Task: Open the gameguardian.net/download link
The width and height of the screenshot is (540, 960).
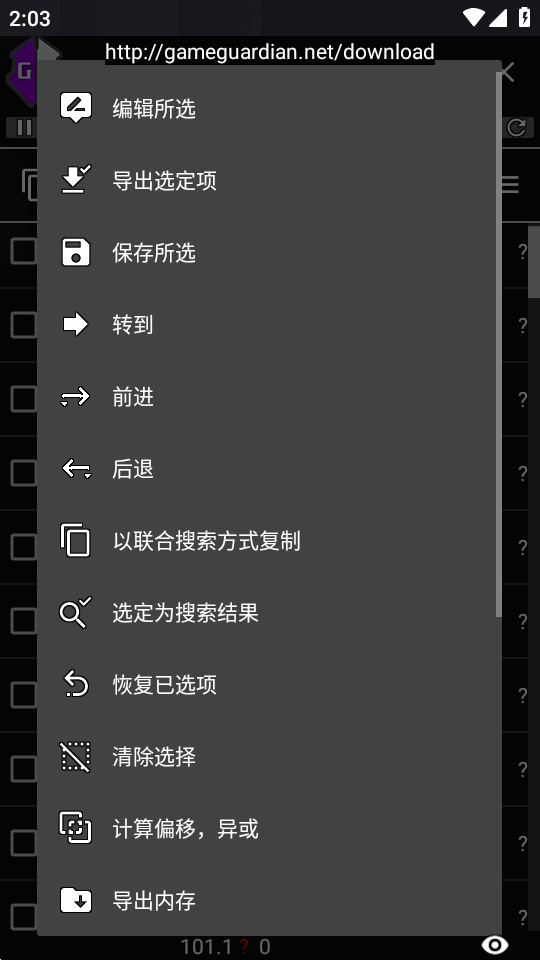Action: point(270,52)
